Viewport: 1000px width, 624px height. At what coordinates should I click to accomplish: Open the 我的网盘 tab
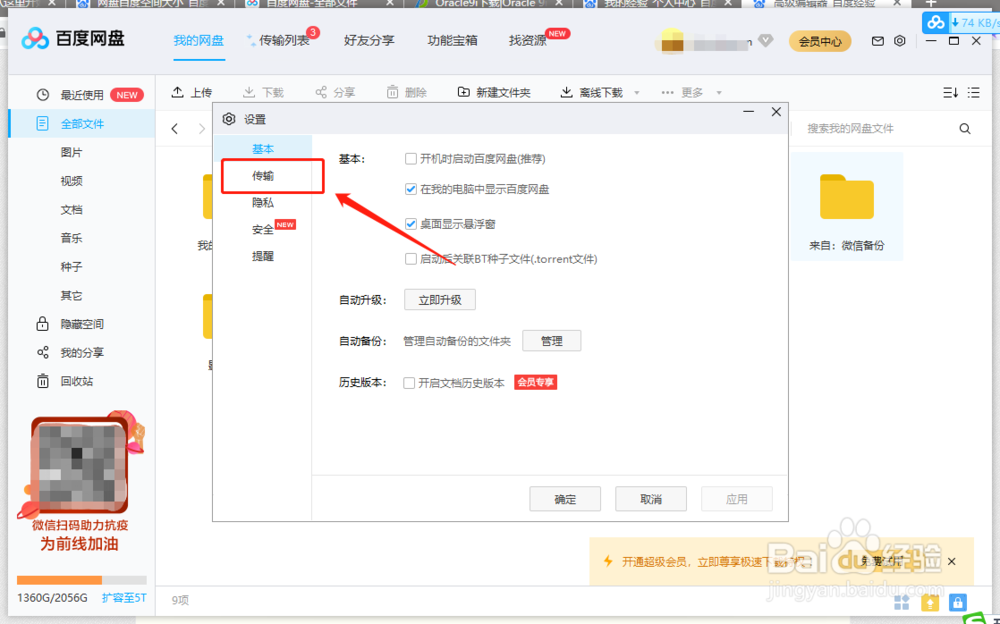pyautogui.click(x=199, y=41)
